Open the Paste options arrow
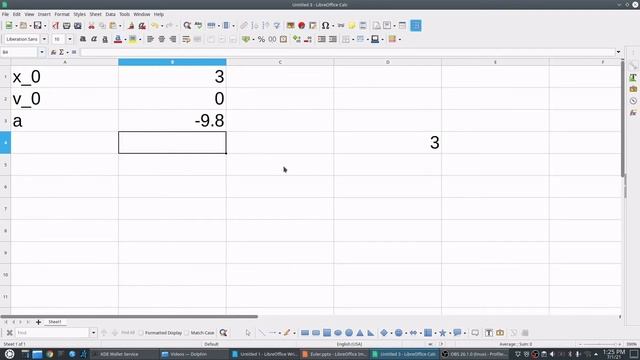 point(120,26)
